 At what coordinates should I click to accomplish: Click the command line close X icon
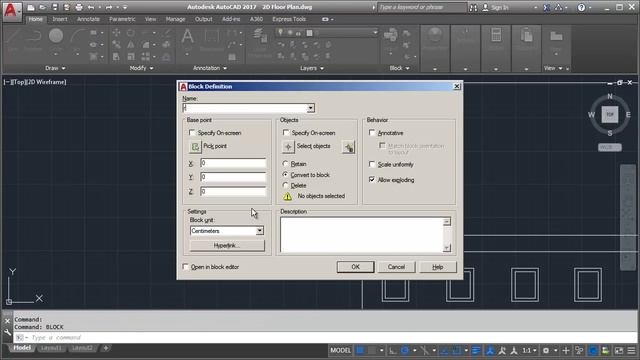(7, 321)
